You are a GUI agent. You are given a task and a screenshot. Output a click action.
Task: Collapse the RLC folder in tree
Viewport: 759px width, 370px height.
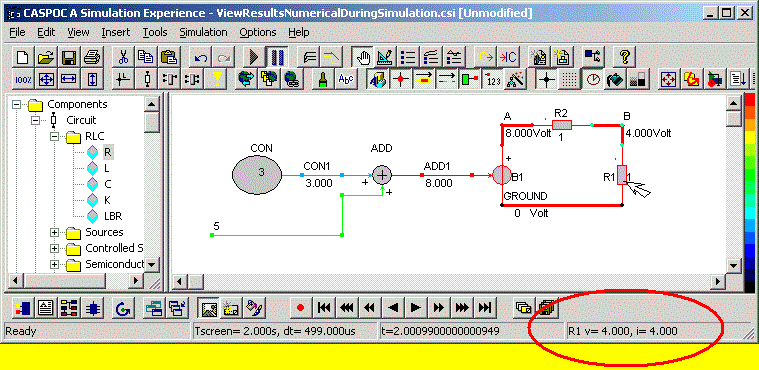point(54,137)
